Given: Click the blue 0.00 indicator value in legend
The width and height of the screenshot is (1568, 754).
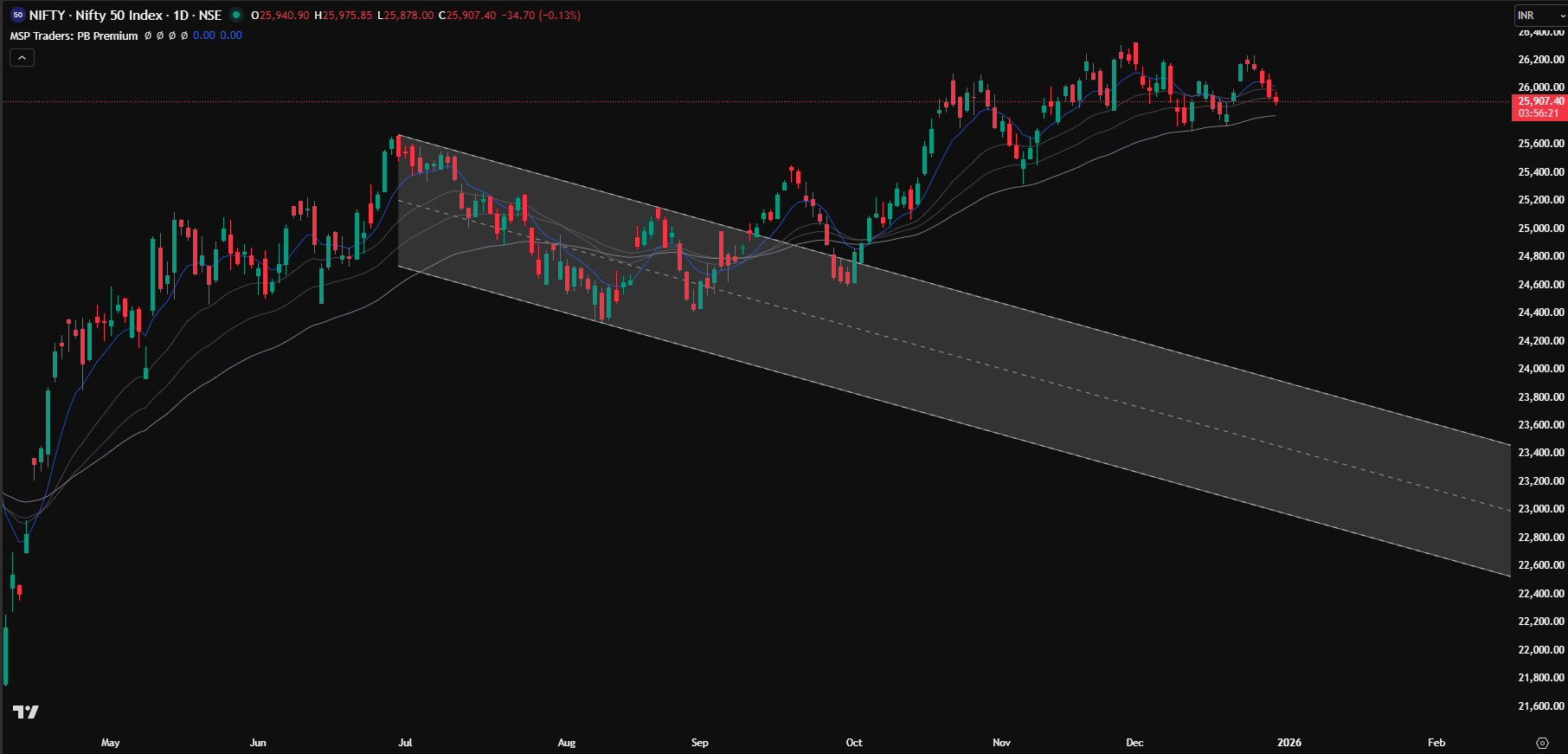Looking at the screenshot, I should (x=204, y=35).
